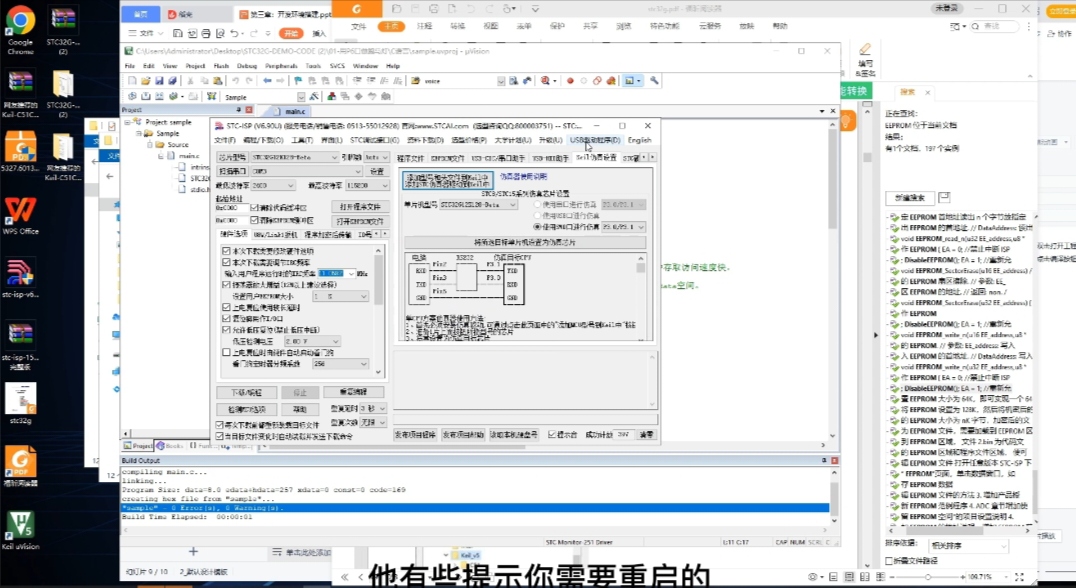The image size is (1076, 588).
Task: Click Print icon in PDF reader title bar
Action: click(x=434, y=9)
